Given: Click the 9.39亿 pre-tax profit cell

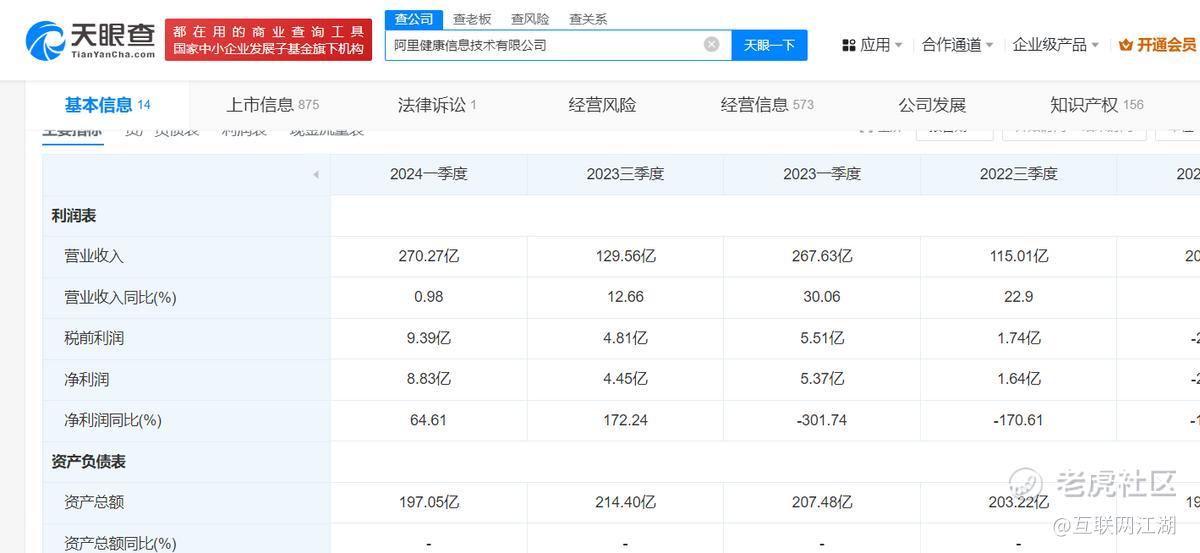Looking at the screenshot, I should [x=429, y=338].
